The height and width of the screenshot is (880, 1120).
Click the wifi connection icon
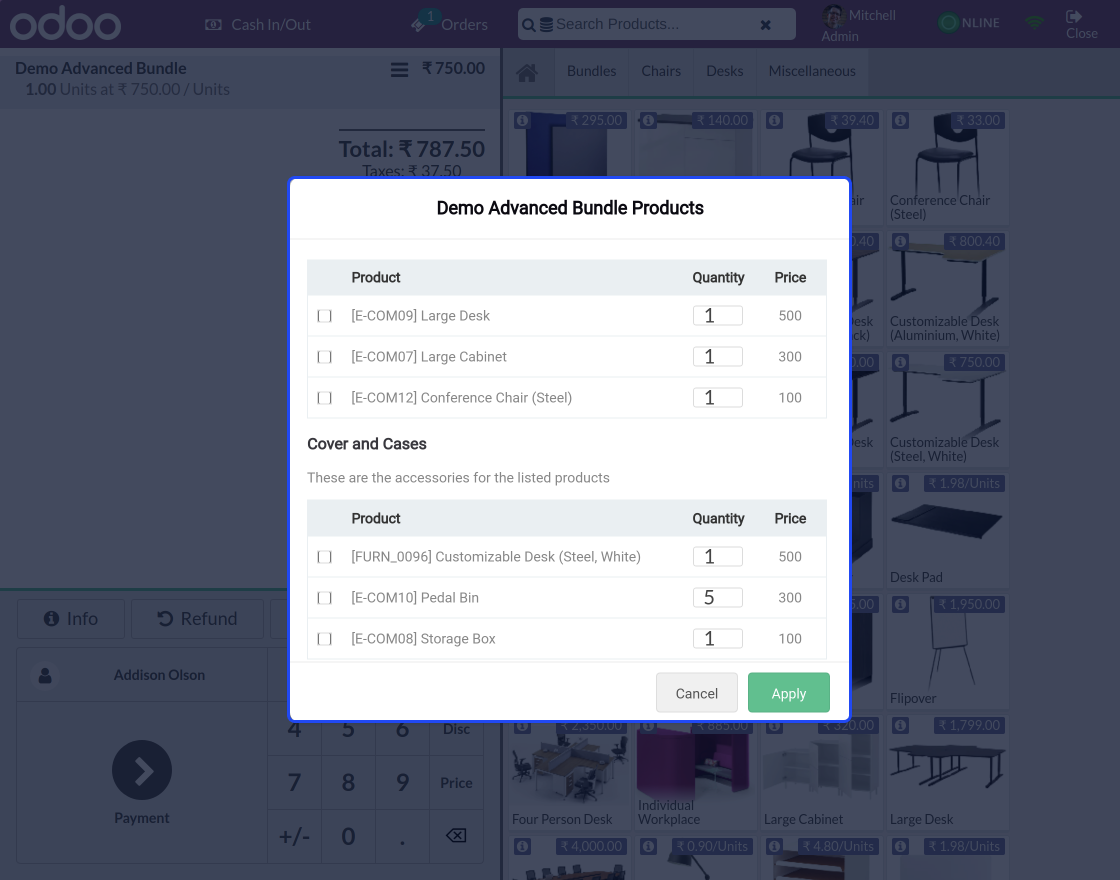(x=1034, y=23)
